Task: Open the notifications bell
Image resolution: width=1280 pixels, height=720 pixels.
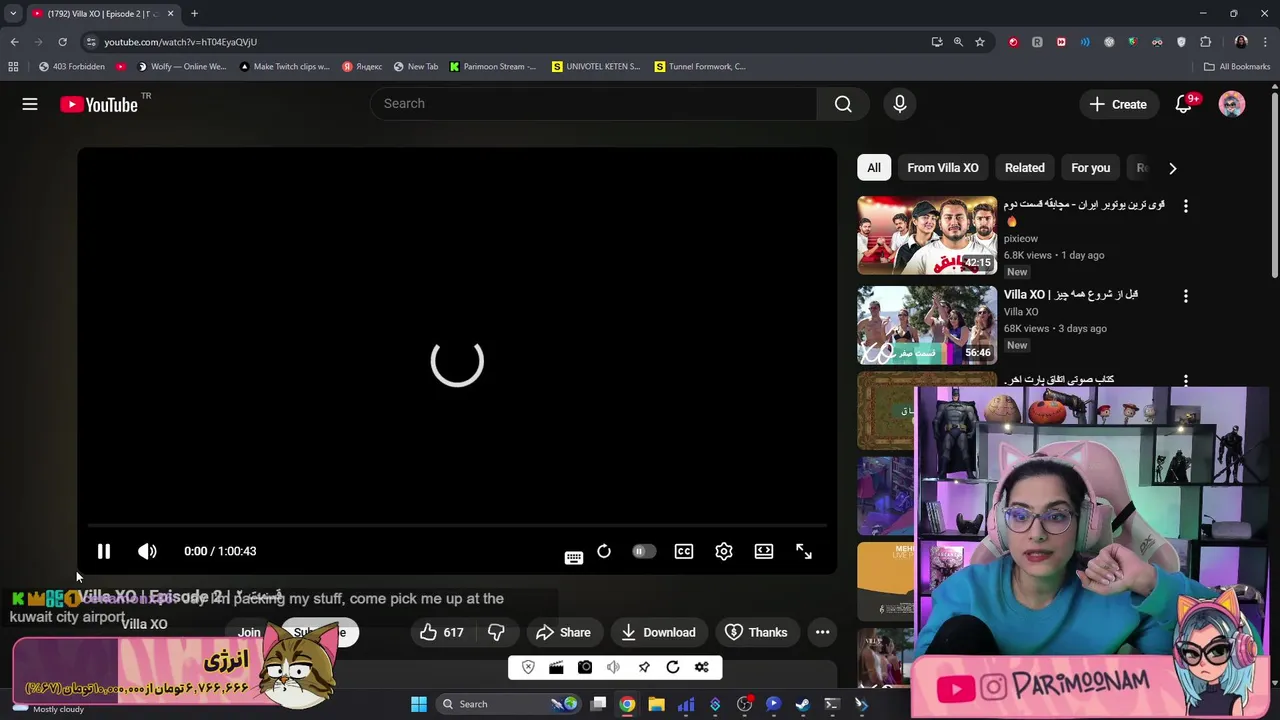Action: coord(1183,104)
